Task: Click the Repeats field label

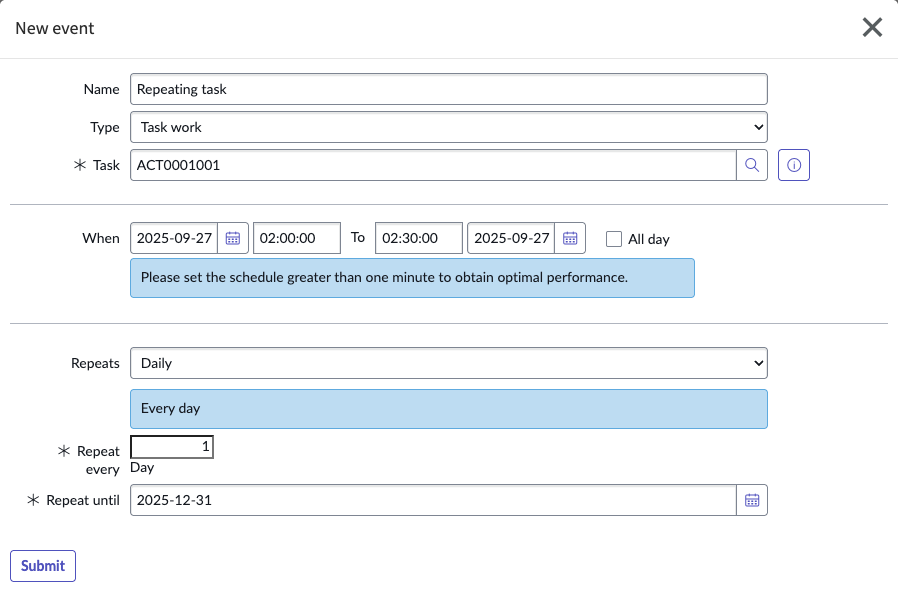Action: (95, 364)
